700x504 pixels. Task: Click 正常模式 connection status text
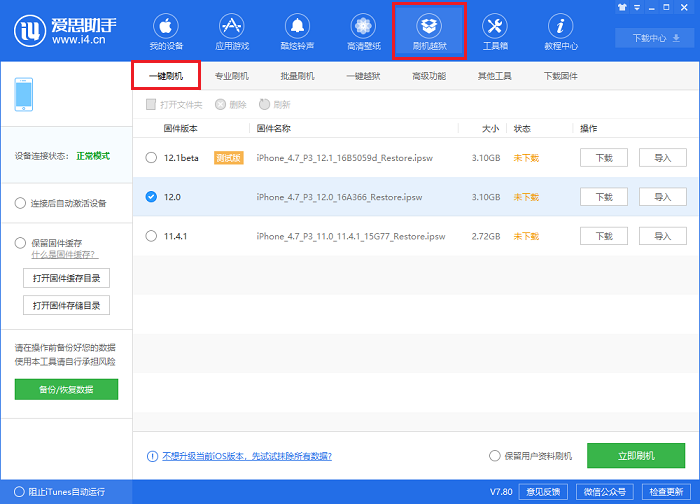point(93,156)
